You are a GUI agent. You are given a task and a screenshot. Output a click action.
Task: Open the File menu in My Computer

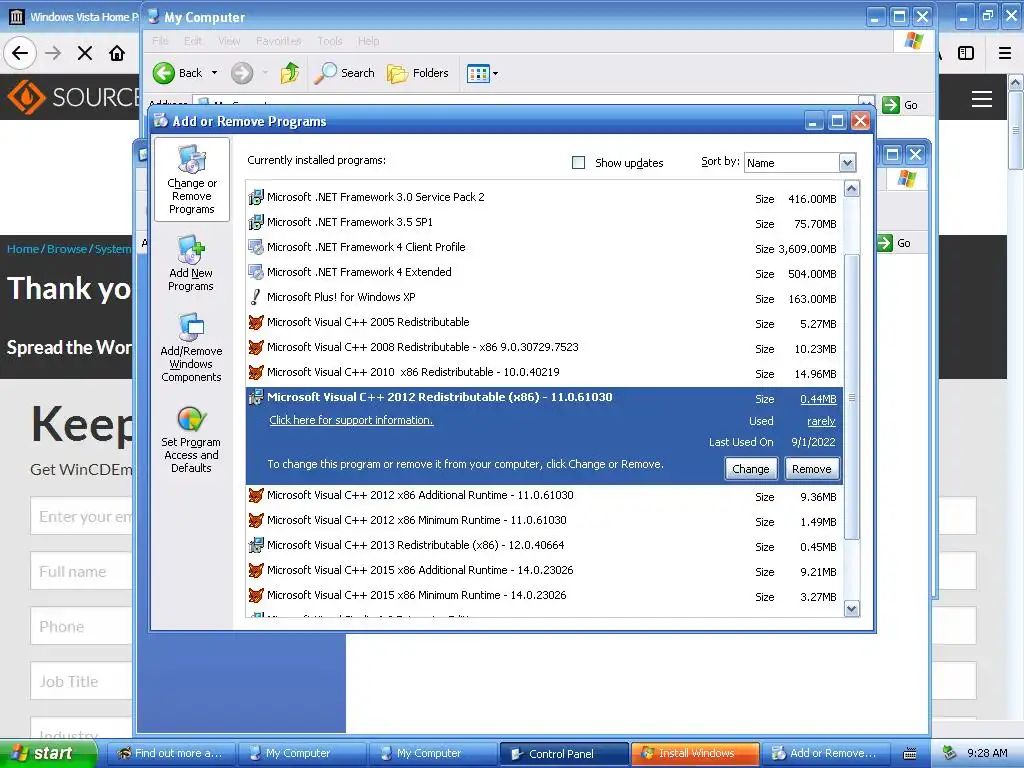tap(160, 41)
